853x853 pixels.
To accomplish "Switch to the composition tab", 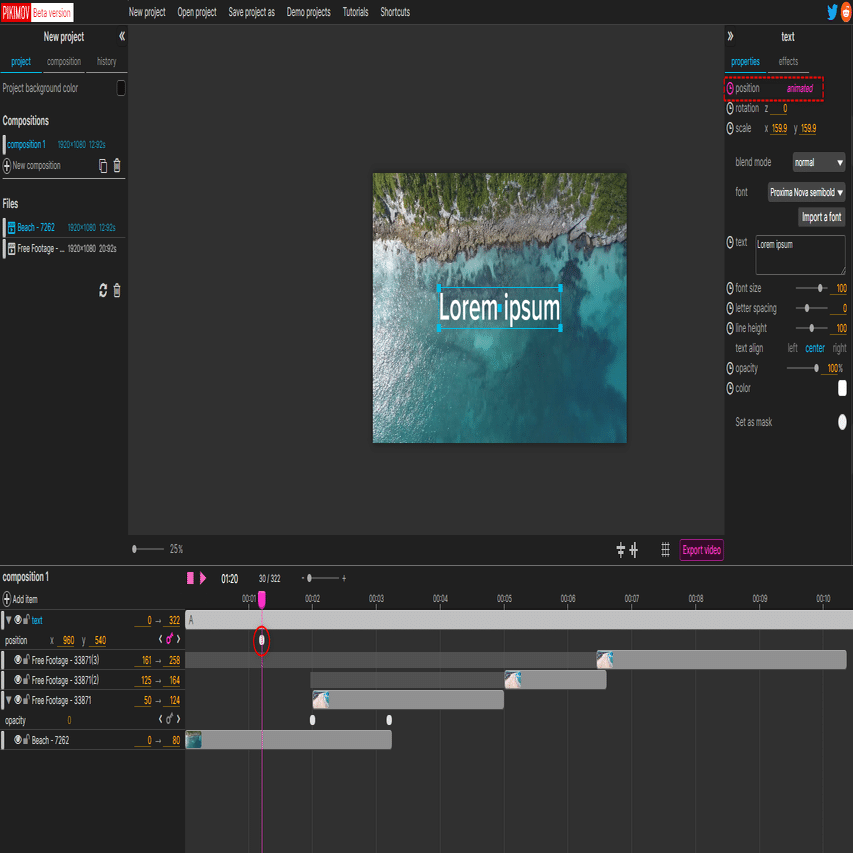I will coord(64,61).
